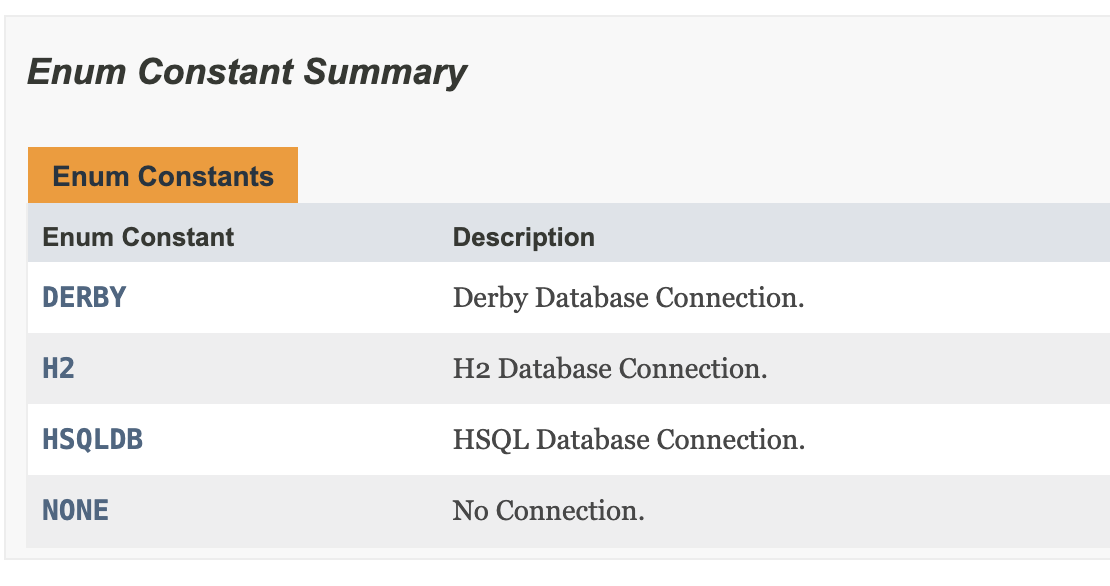
Task: Open the NONE enum constant link
Action: pyautogui.click(x=76, y=510)
